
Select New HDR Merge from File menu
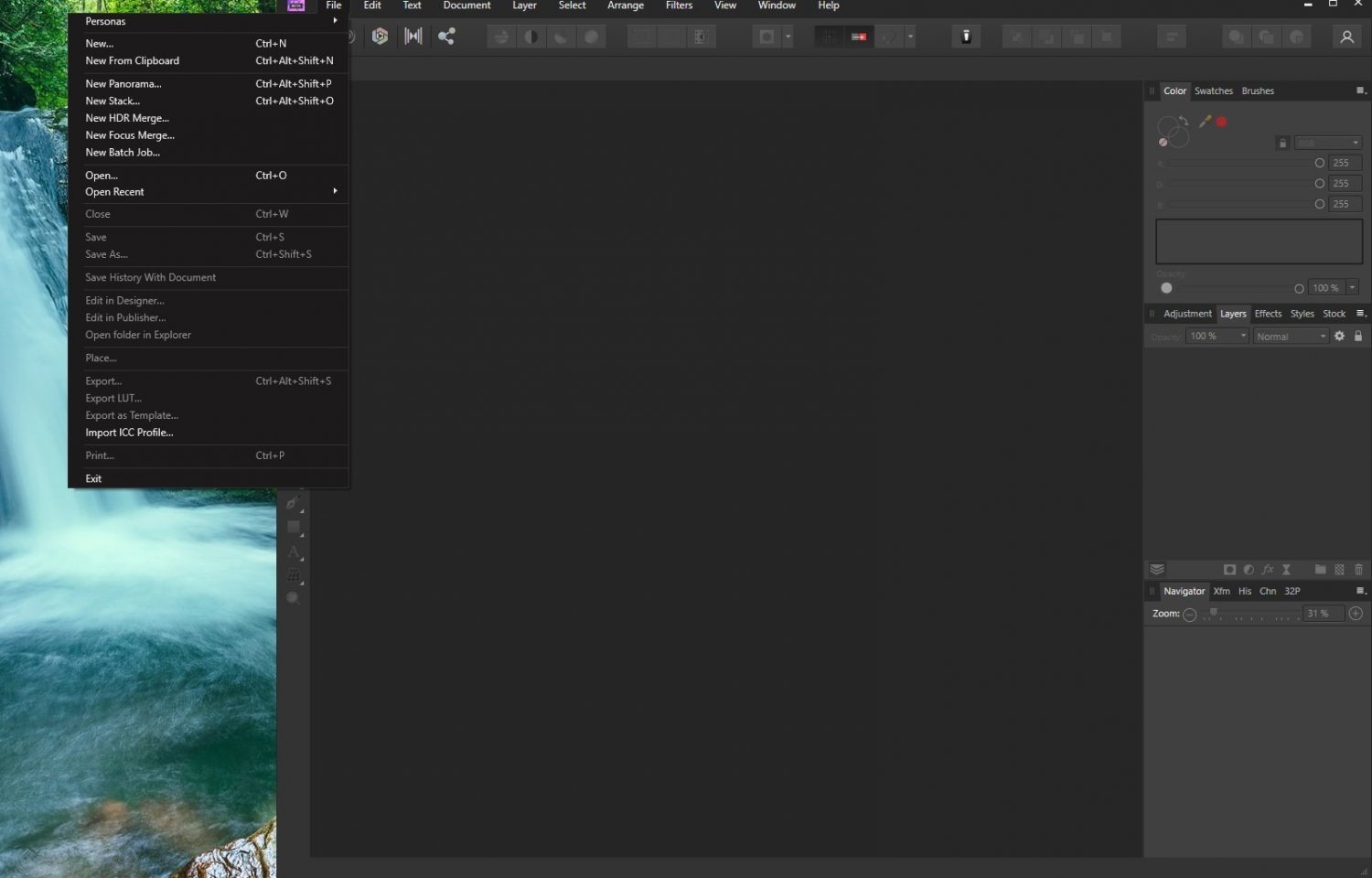127,118
